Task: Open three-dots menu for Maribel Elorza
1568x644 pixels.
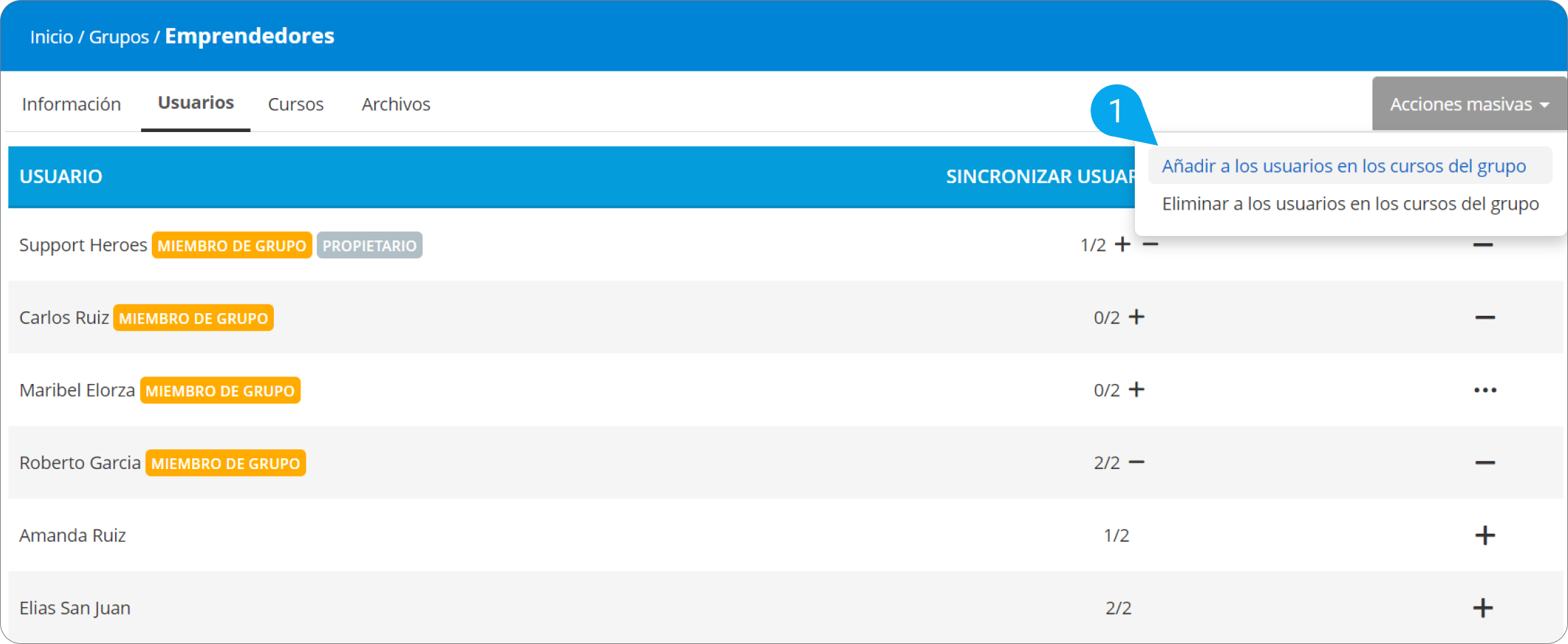Action: (1485, 390)
